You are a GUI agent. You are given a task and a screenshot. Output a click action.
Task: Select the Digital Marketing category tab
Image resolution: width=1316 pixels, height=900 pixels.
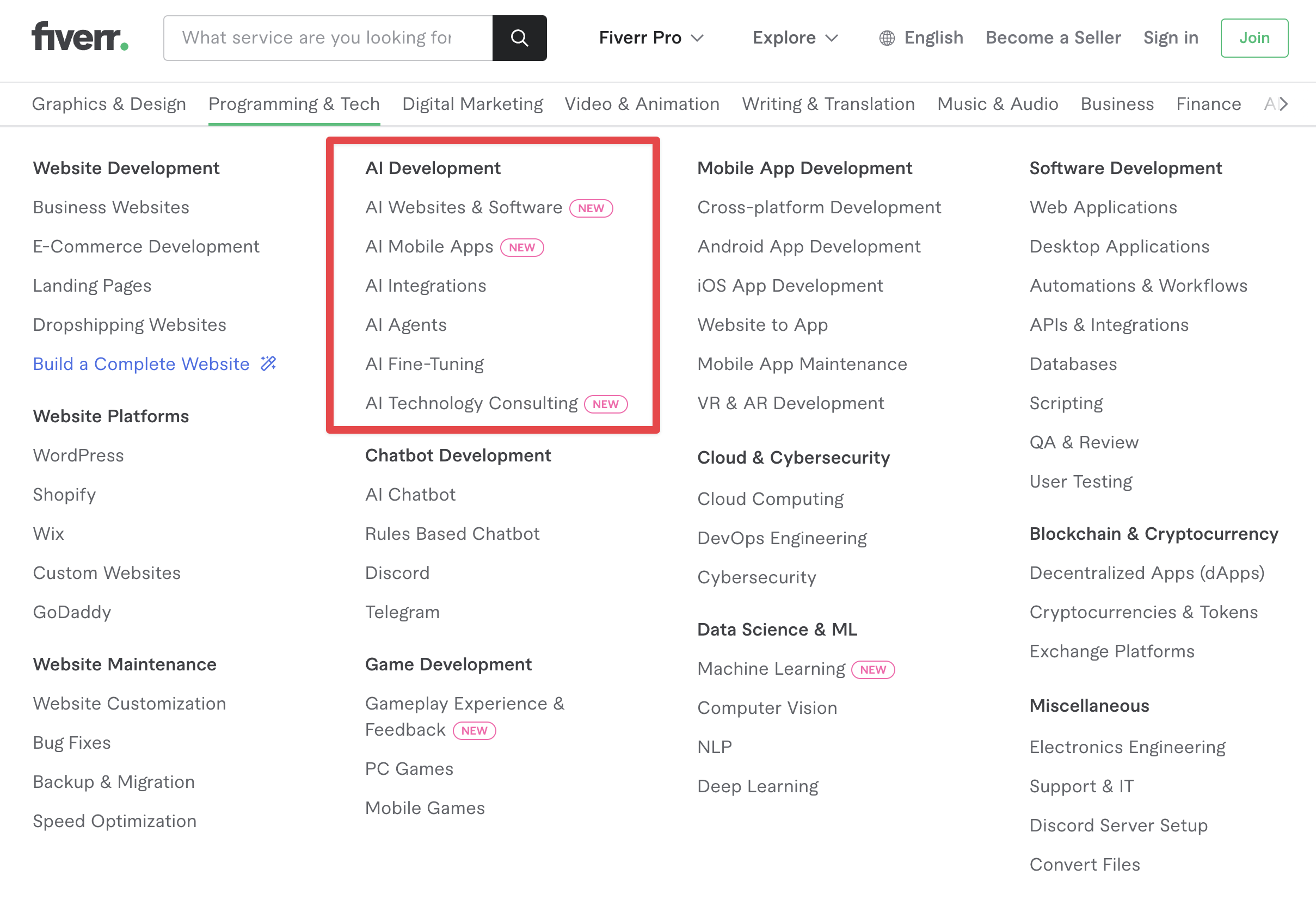(472, 104)
